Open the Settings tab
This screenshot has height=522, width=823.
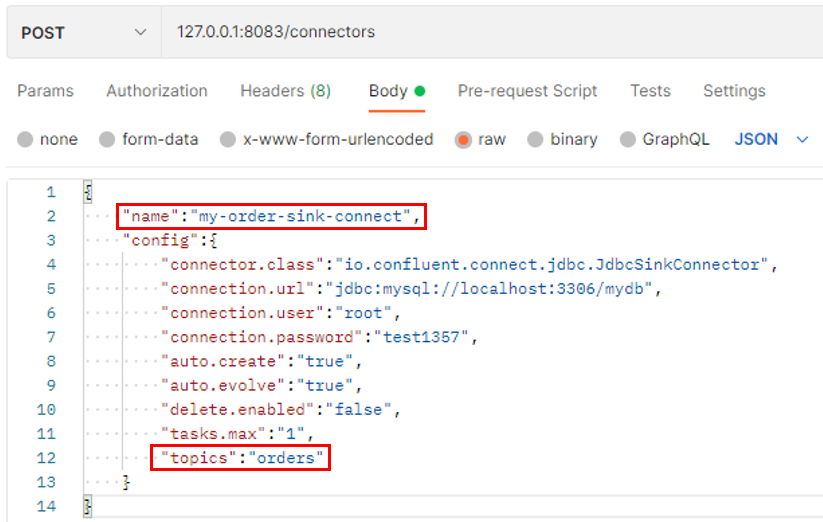pos(734,91)
